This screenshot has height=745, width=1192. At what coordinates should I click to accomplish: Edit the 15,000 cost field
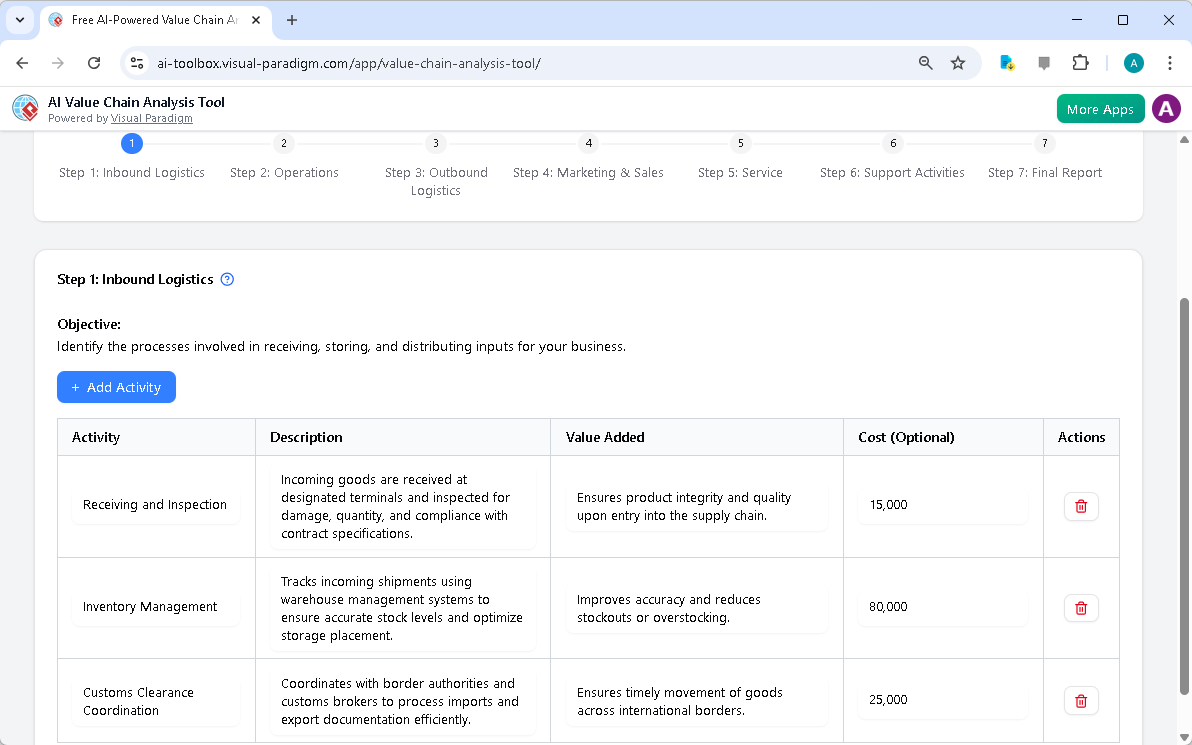pyautogui.click(x=942, y=505)
